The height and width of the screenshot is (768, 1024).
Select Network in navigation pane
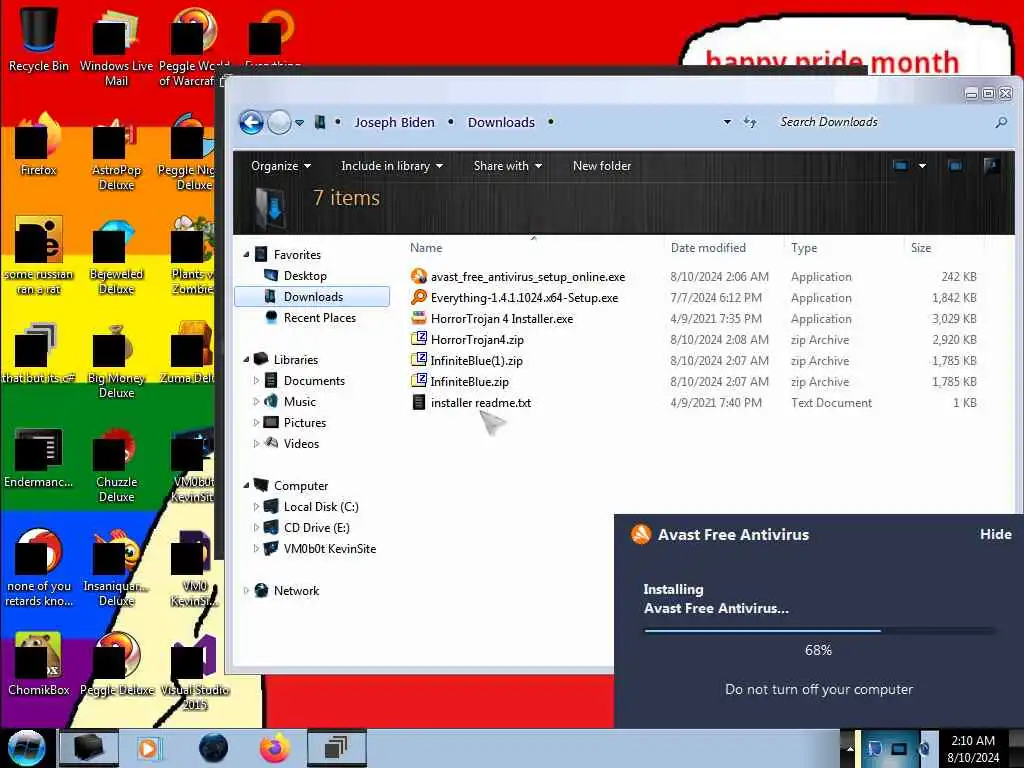(296, 590)
